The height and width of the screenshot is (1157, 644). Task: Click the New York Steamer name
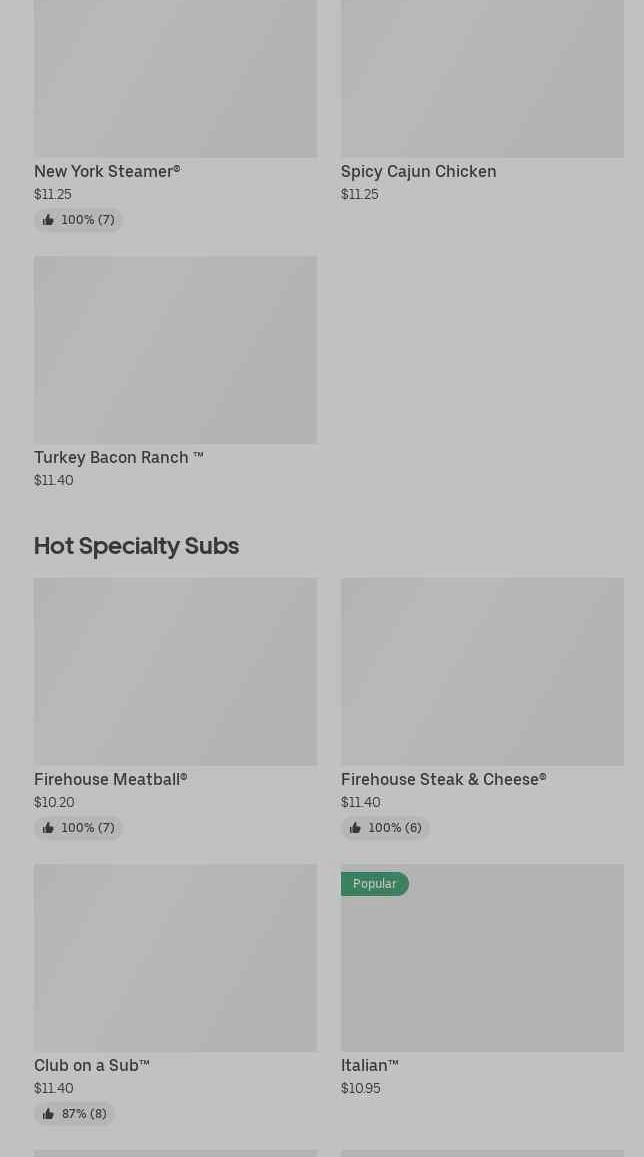pyautogui.click(x=107, y=171)
